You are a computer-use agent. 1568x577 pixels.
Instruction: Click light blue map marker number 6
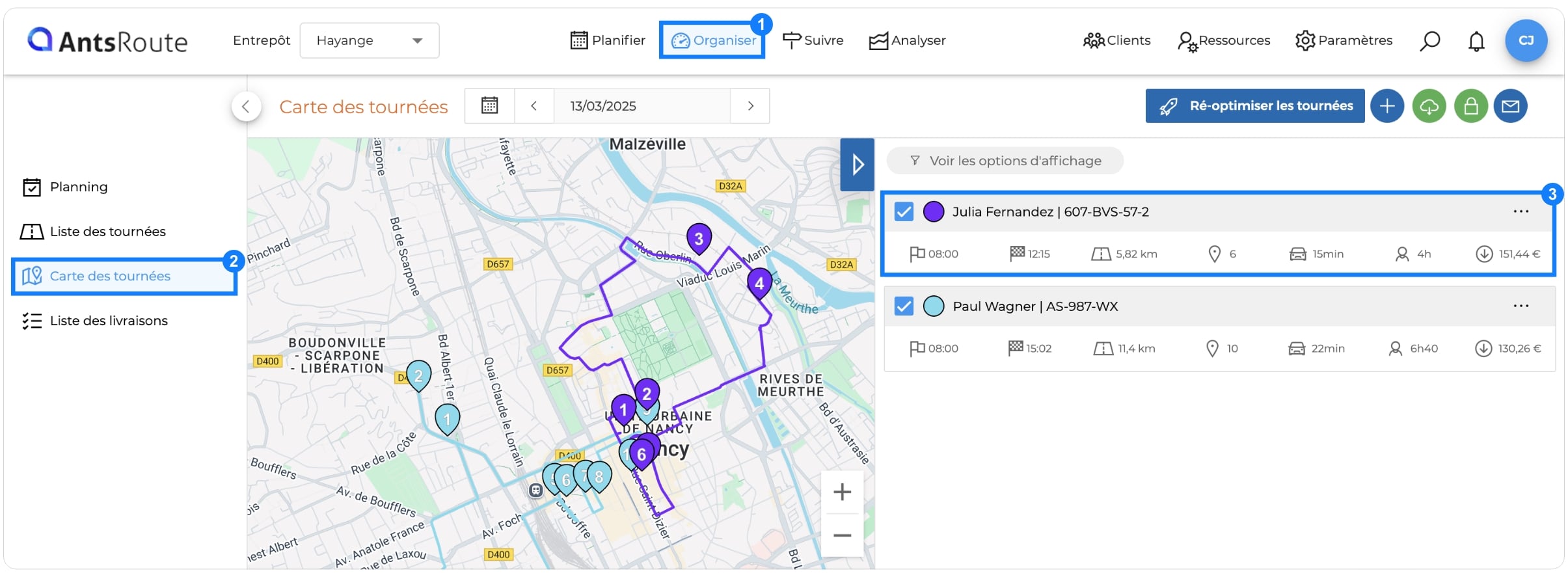[566, 480]
